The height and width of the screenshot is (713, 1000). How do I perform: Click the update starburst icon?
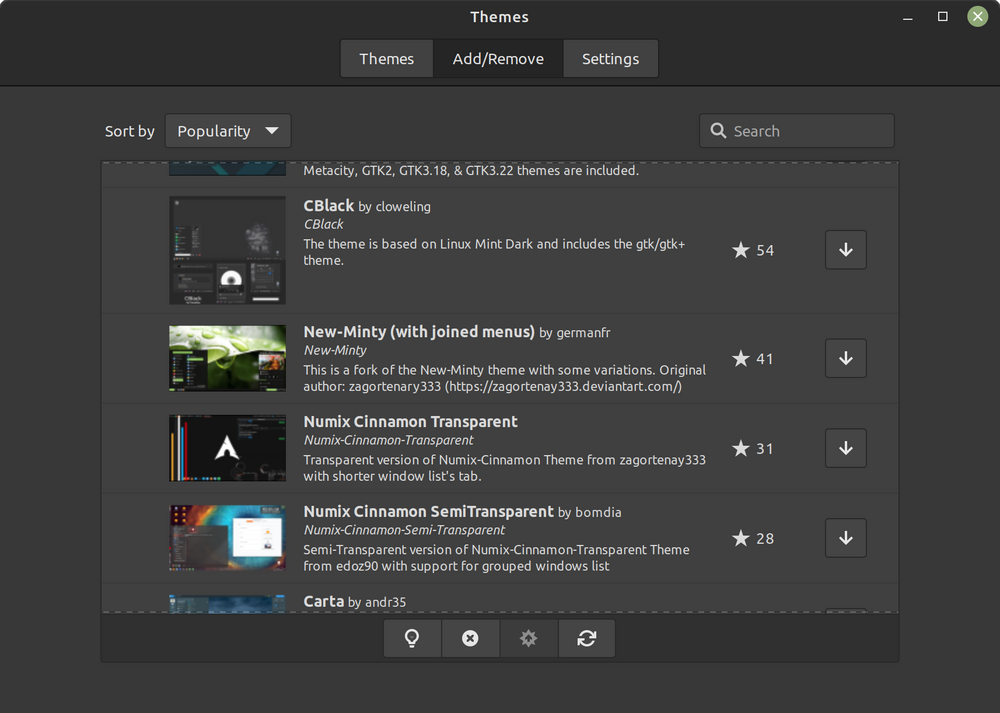528,638
